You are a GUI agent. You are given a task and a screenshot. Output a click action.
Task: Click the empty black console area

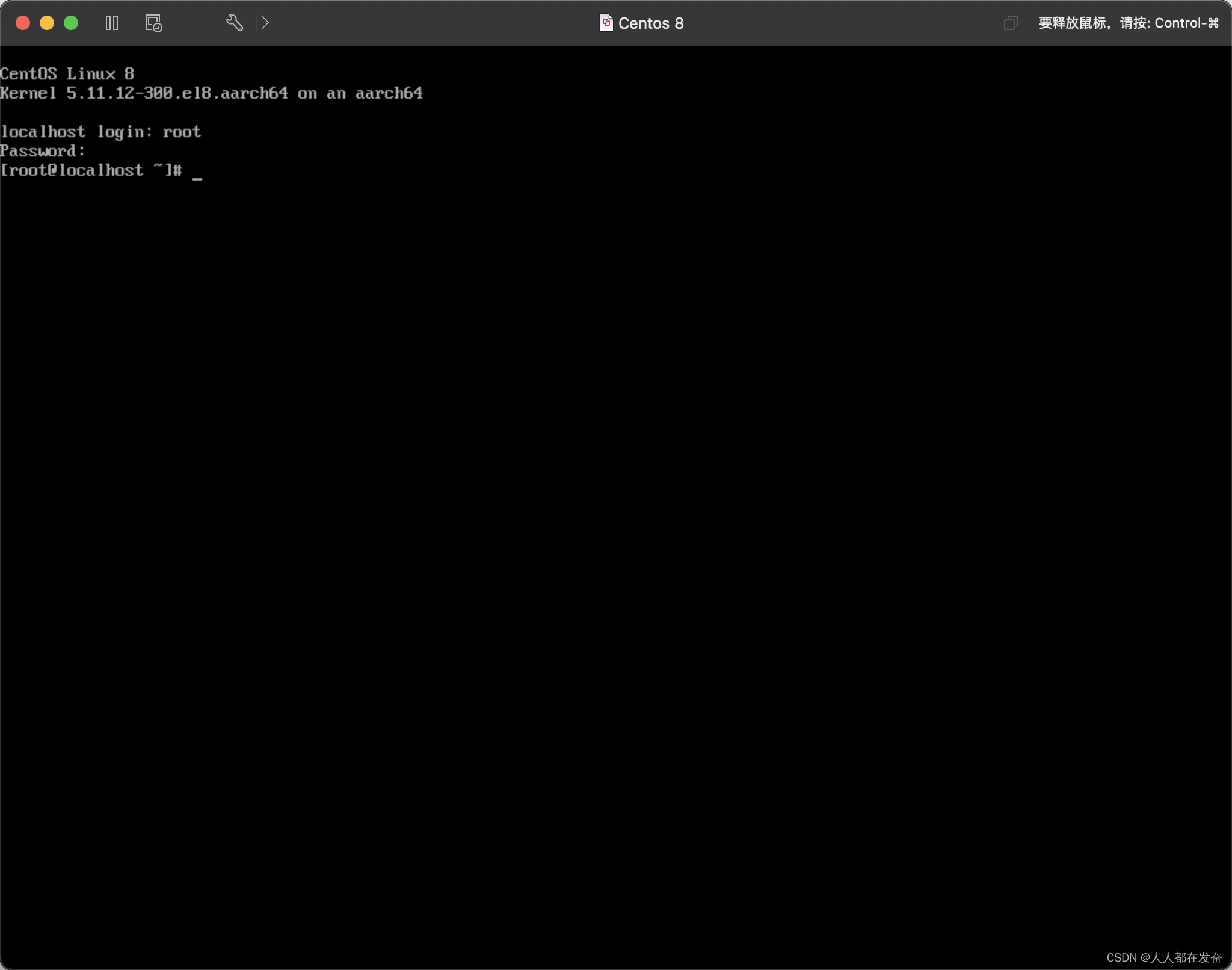pyautogui.click(x=616, y=542)
